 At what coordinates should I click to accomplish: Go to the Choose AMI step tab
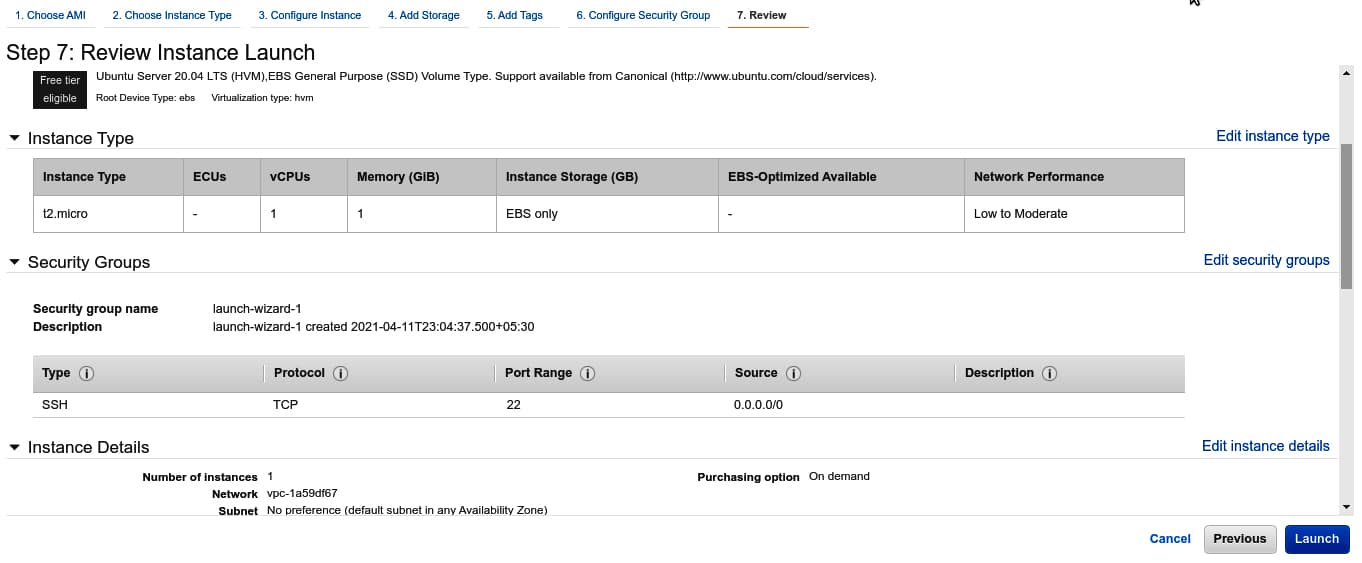50,15
